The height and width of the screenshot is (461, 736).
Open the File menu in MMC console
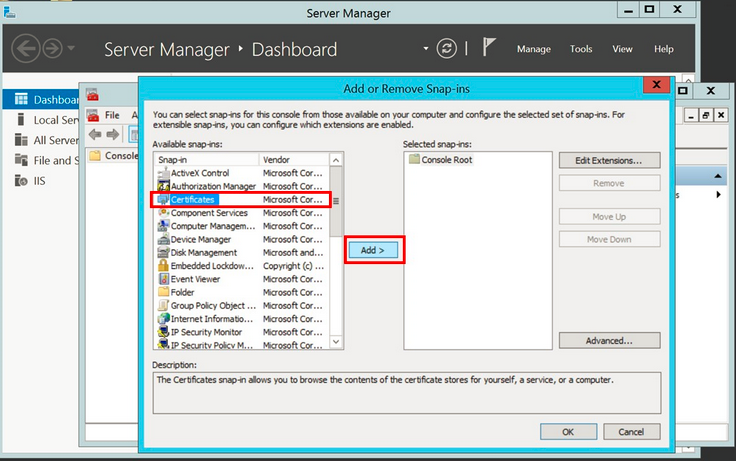click(x=112, y=115)
